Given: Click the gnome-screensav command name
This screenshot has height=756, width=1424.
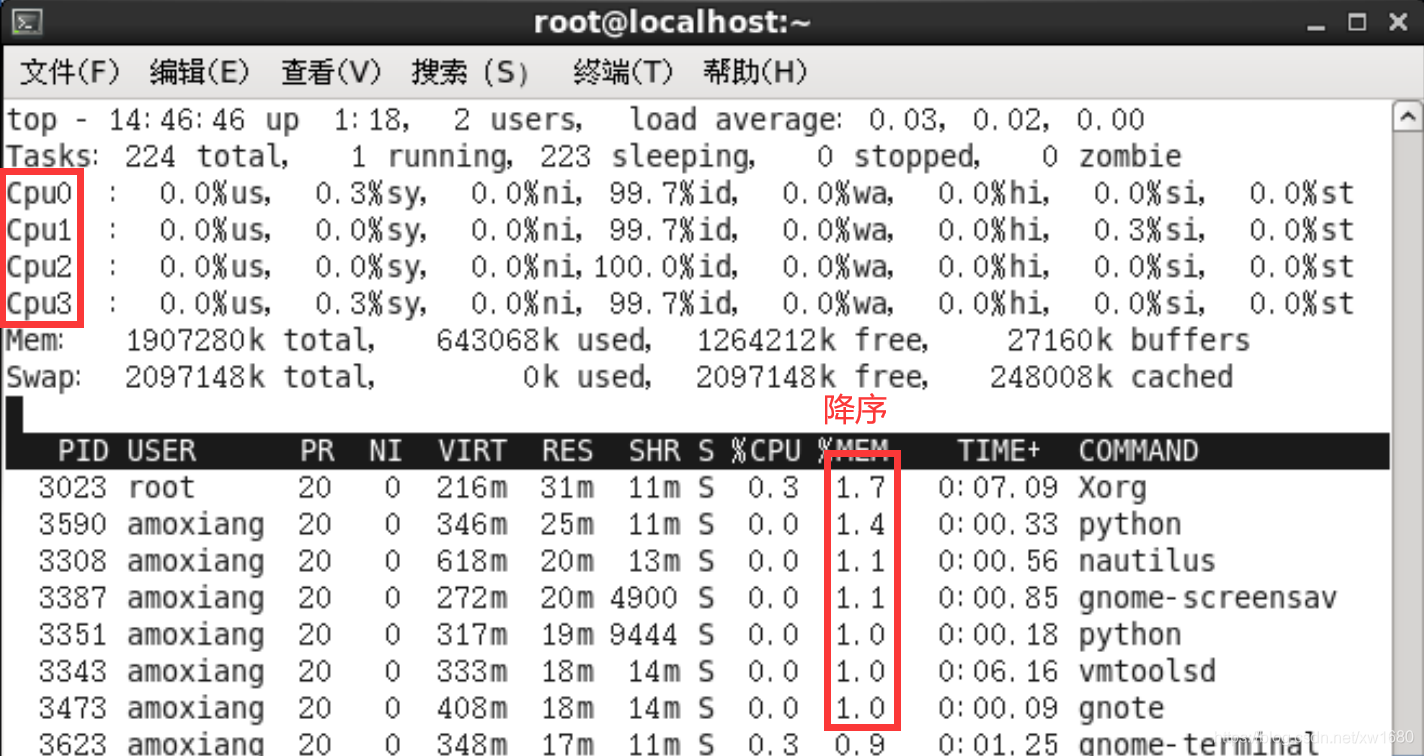Looking at the screenshot, I should click(x=1207, y=598).
